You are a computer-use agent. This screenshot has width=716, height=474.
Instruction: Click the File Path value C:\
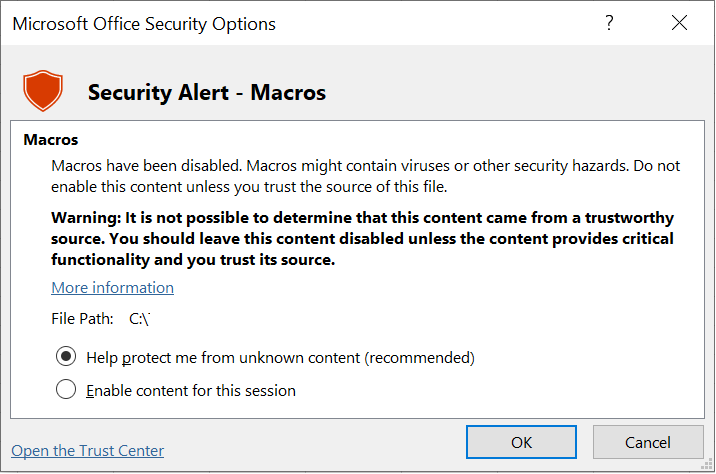[140, 319]
